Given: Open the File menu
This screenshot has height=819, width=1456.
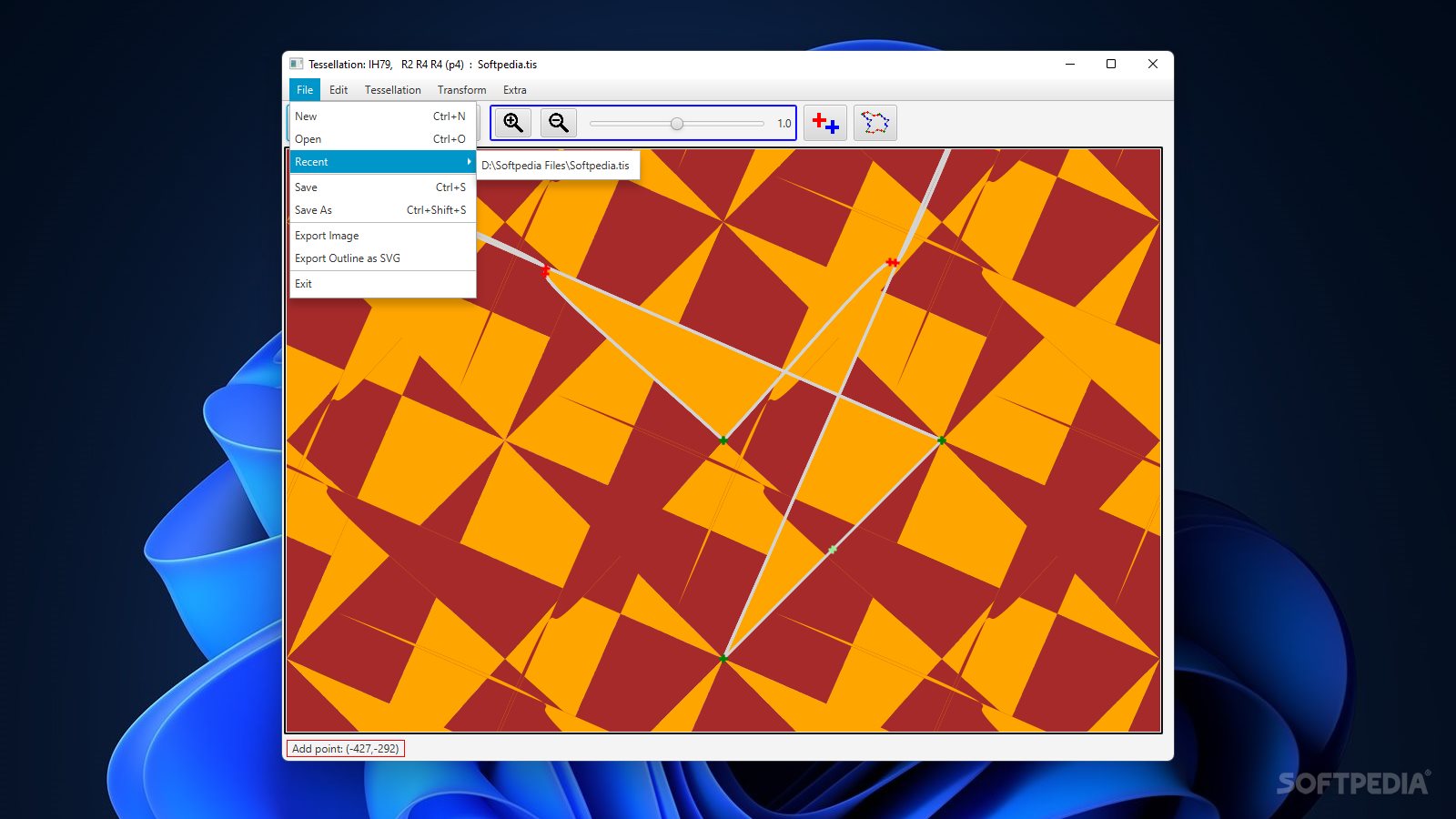Looking at the screenshot, I should coord(305,90).
